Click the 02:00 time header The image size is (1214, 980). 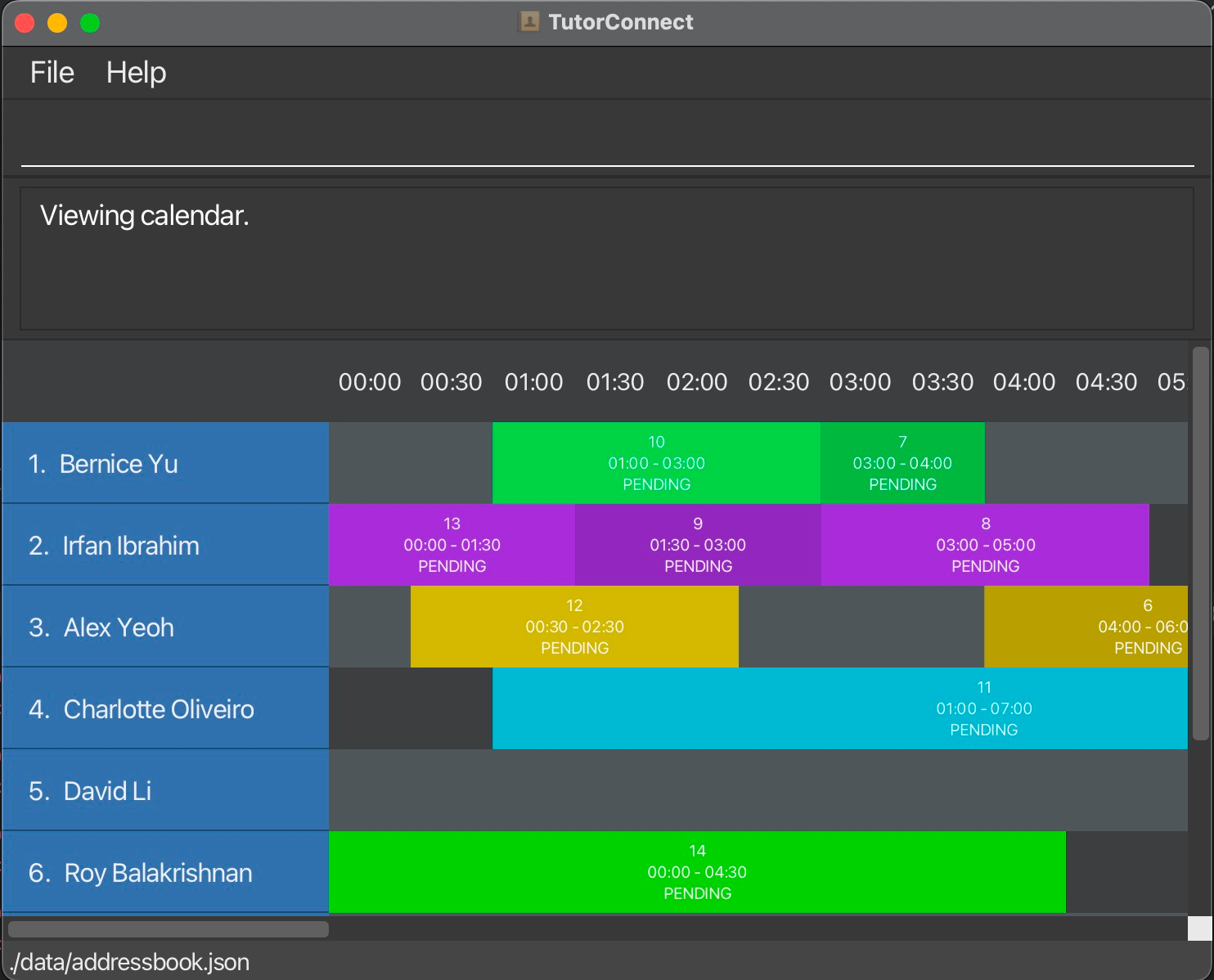pos(697,382)
